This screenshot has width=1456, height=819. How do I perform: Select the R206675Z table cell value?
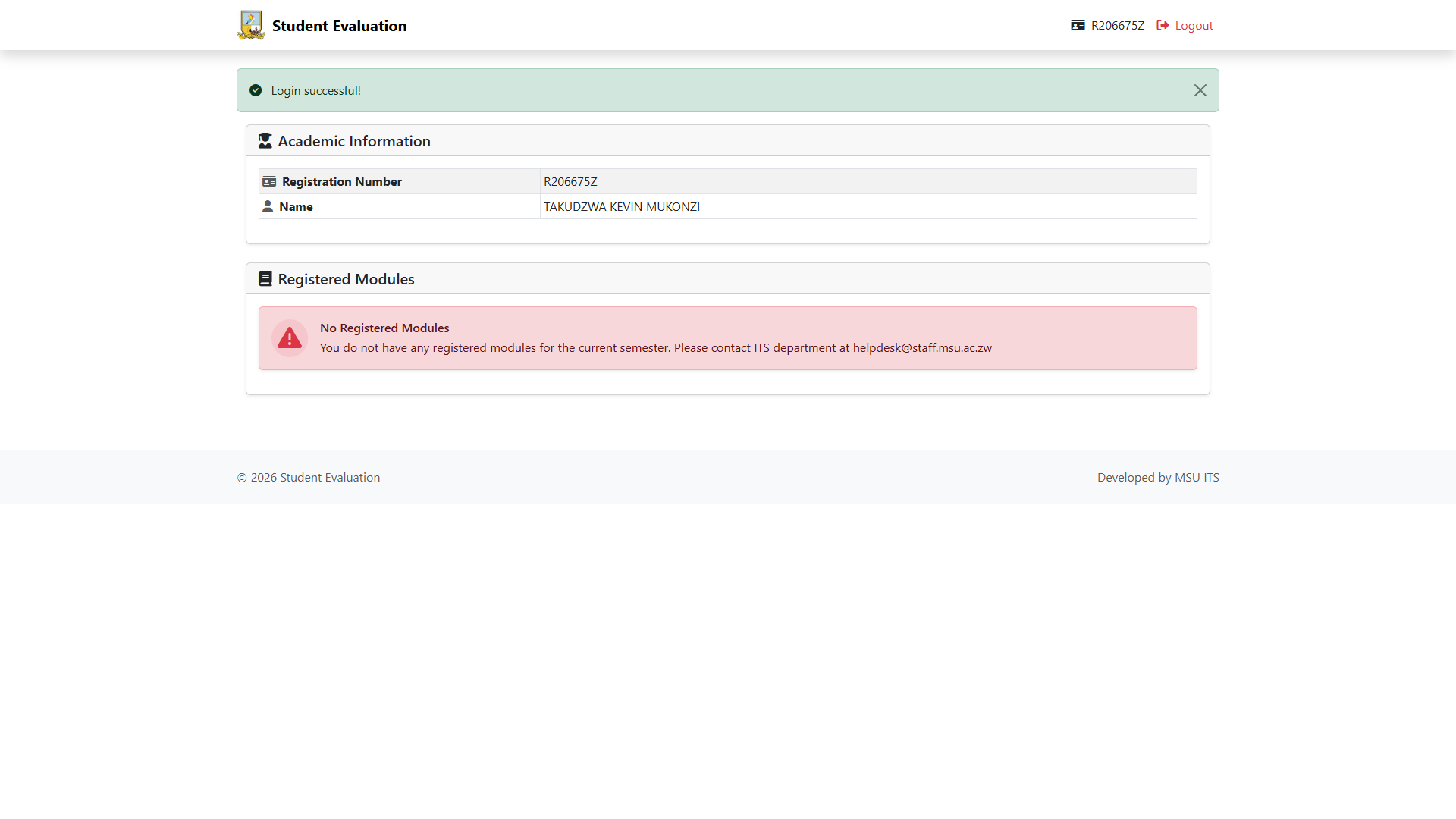pos(570,182)
